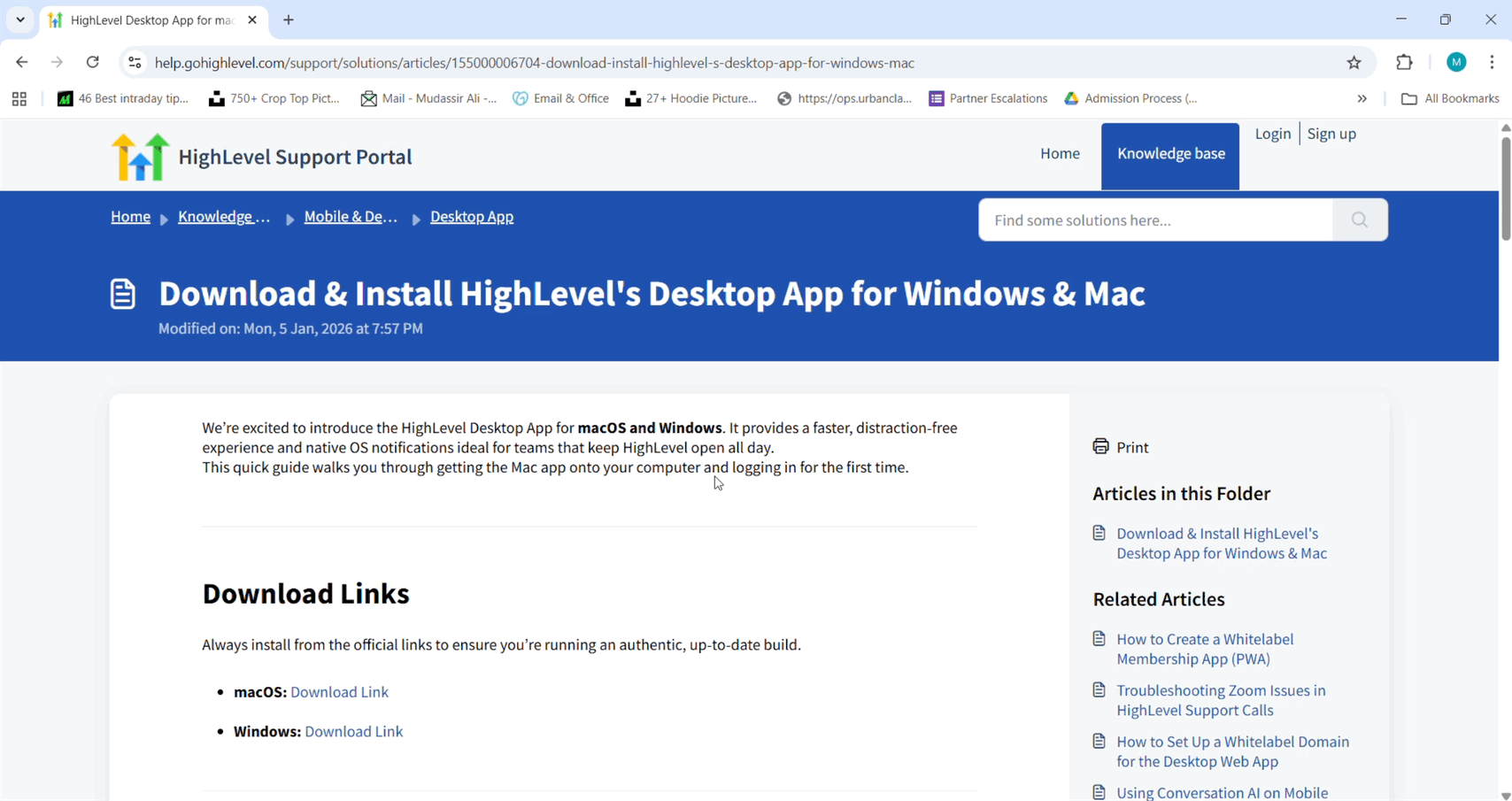This screenshot has width=1512, height=801.
Task: Click the browser back arrow
Action: tap(22, 62)
